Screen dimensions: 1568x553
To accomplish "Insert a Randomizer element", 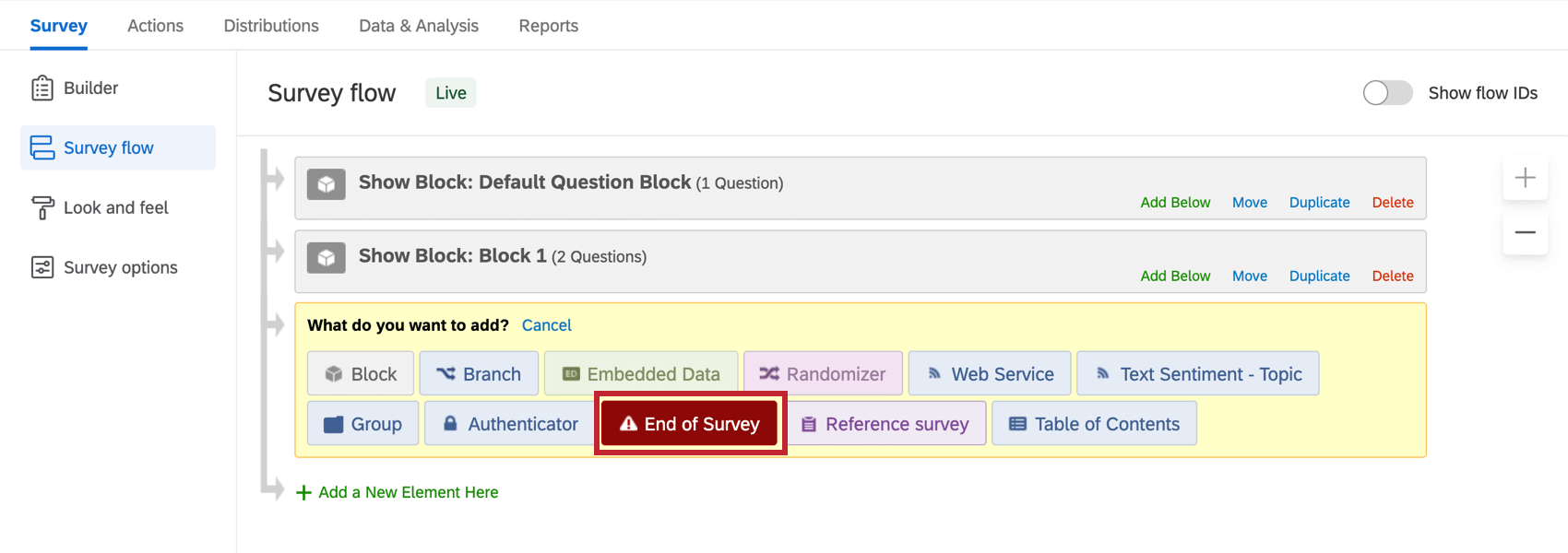I will [x=823, y=373].
